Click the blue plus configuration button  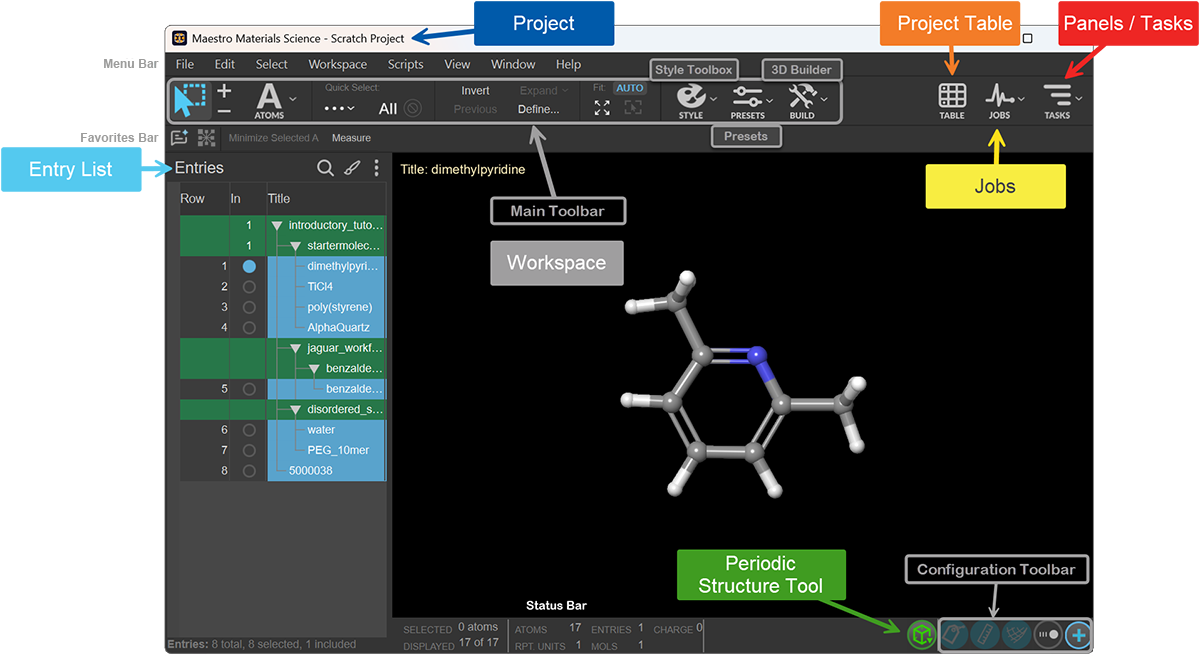click(x=1078, y=634)
